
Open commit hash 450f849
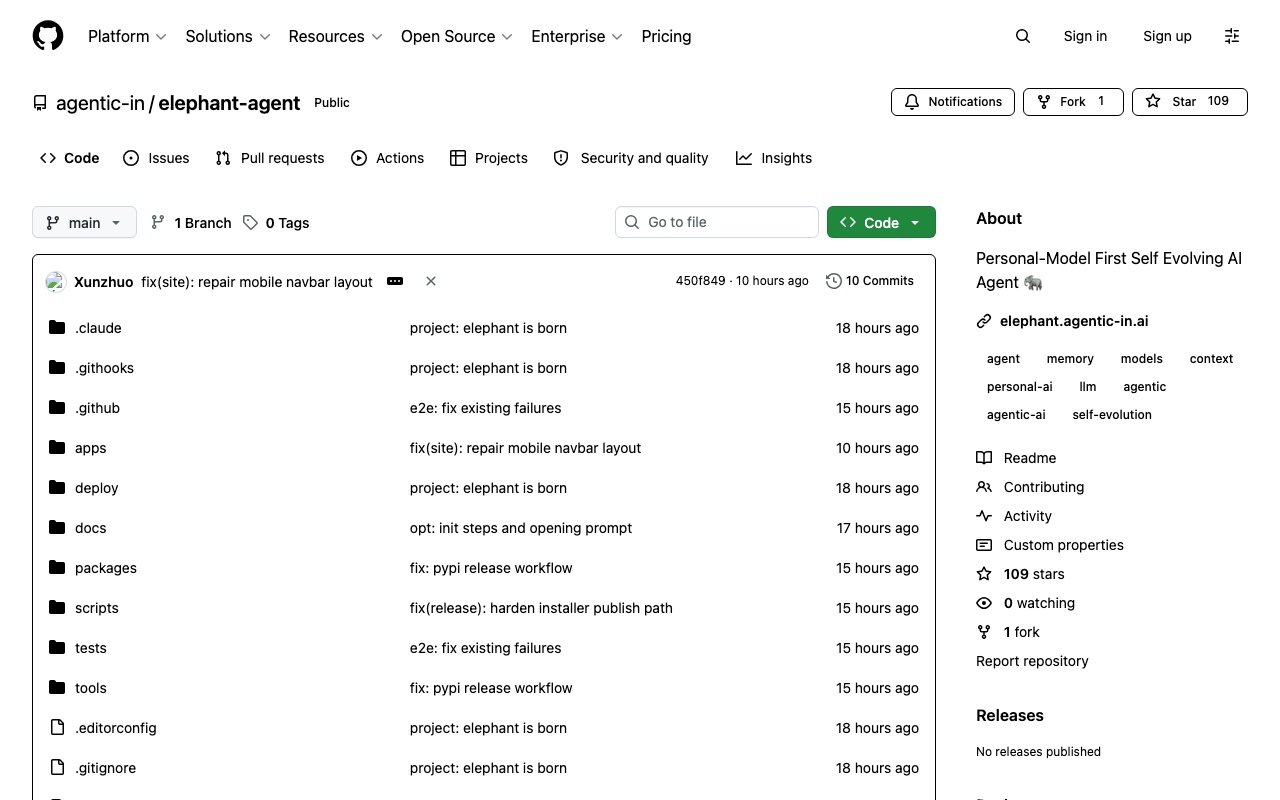point(700,281)
